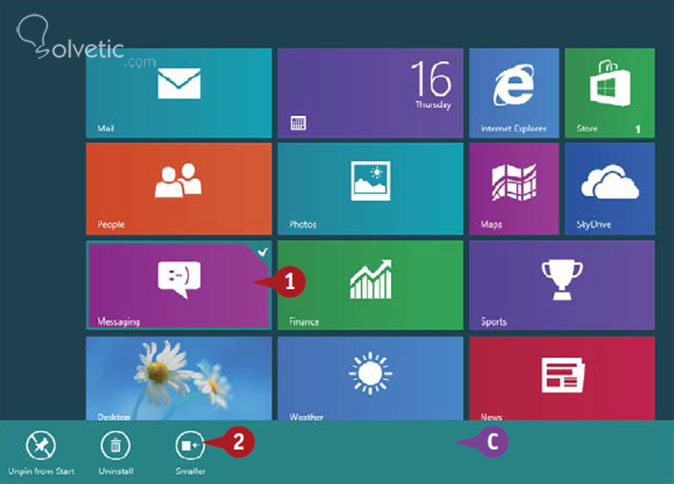674x484 pixels.
Task: Open the Desktop tile with daisies
Action: (179, 378)
